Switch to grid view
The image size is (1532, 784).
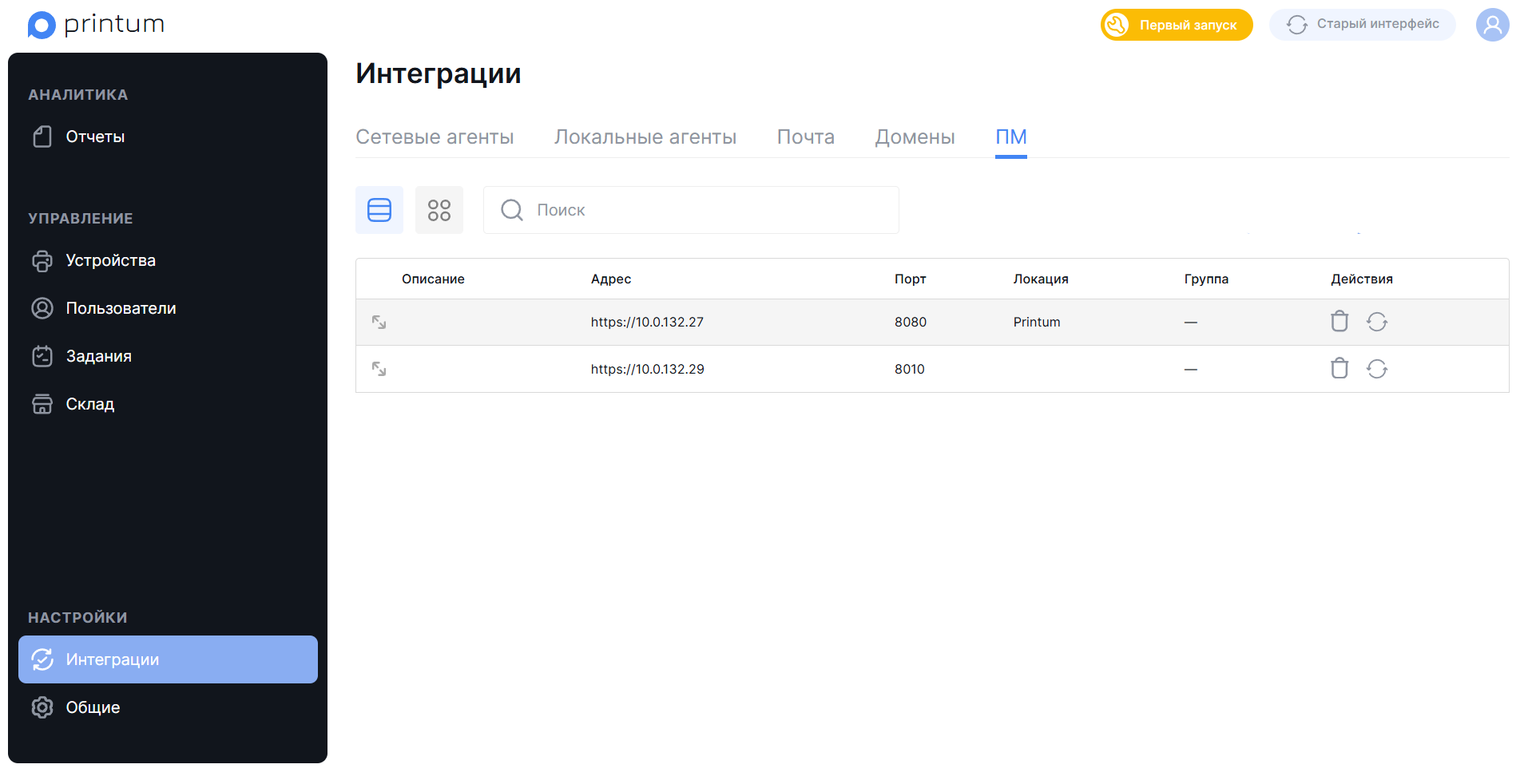(x=439, y=210)
